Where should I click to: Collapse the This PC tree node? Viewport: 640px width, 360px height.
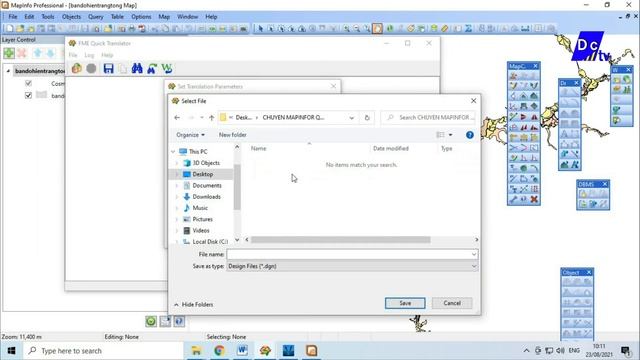pyautogui.click(x=173, y=151)
